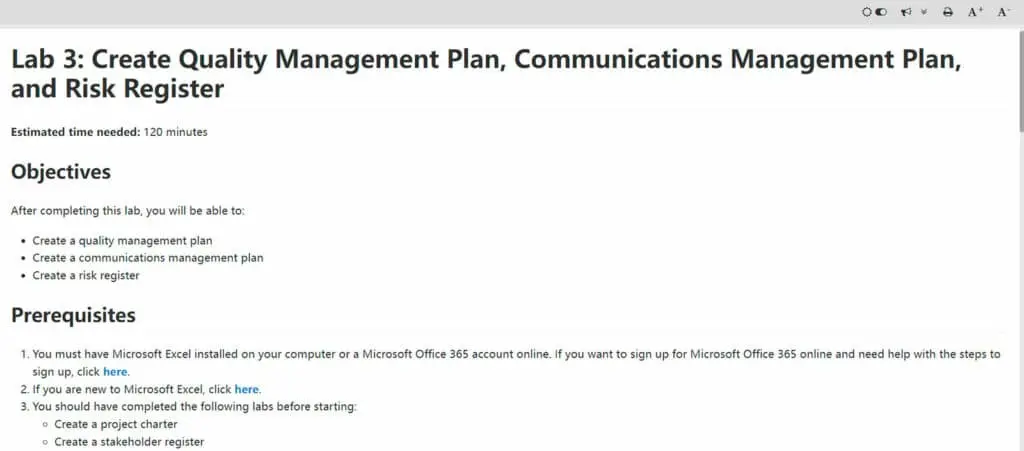Expand the chevron dropdown beside megaphone
1024x451 pixels.
tap(923, 12)
